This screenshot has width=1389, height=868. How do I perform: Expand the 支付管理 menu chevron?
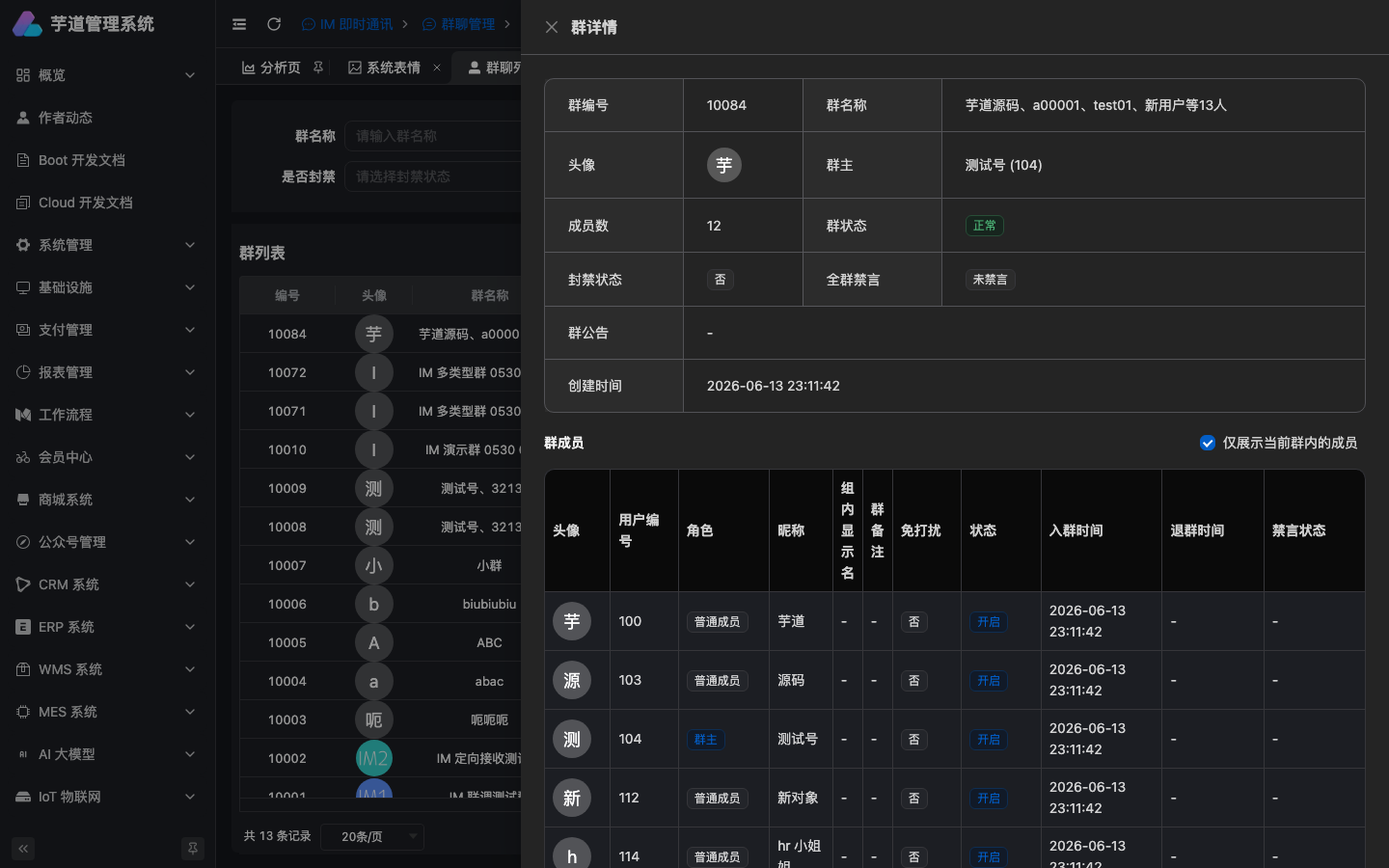point(190,330)
